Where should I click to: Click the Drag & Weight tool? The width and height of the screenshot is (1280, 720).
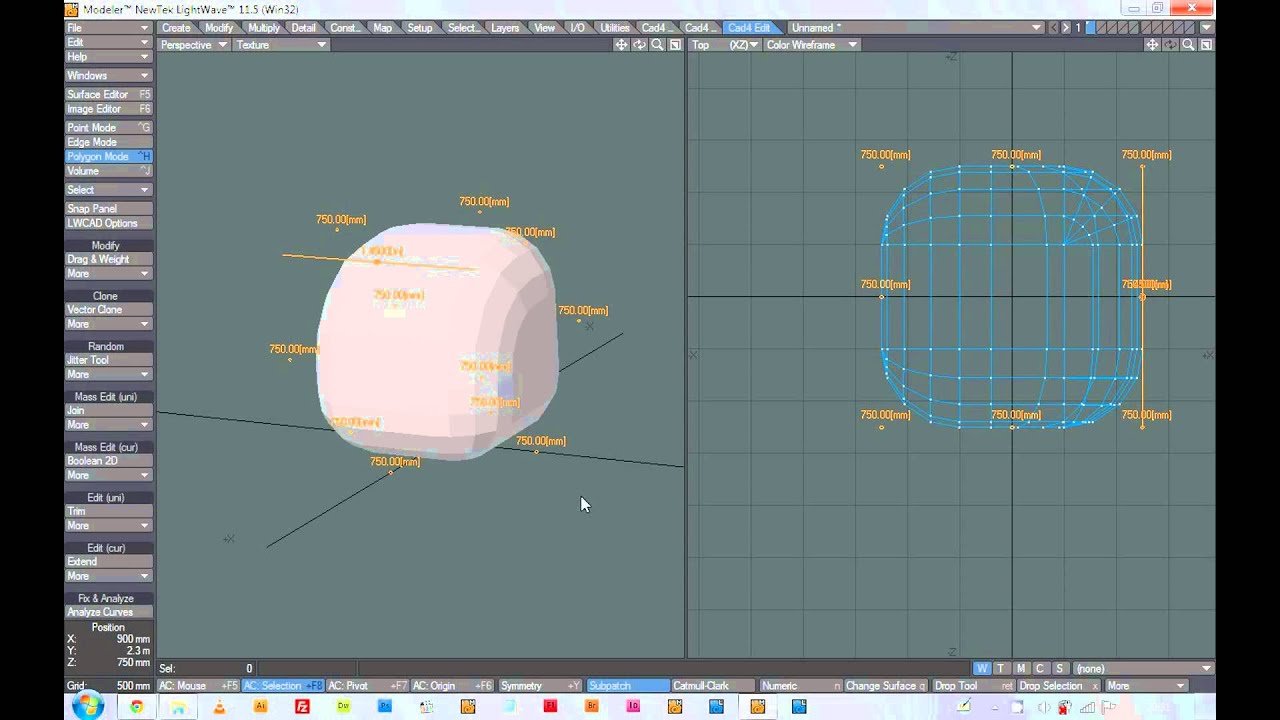pyautogui.click(x=108, y=260)
